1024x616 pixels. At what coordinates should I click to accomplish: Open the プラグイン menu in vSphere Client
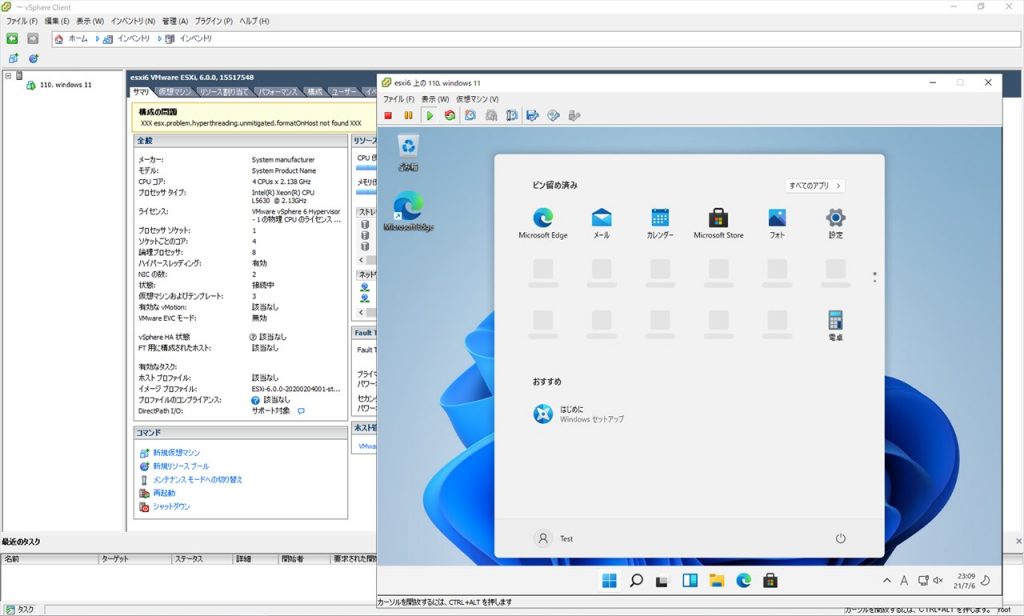214,21
